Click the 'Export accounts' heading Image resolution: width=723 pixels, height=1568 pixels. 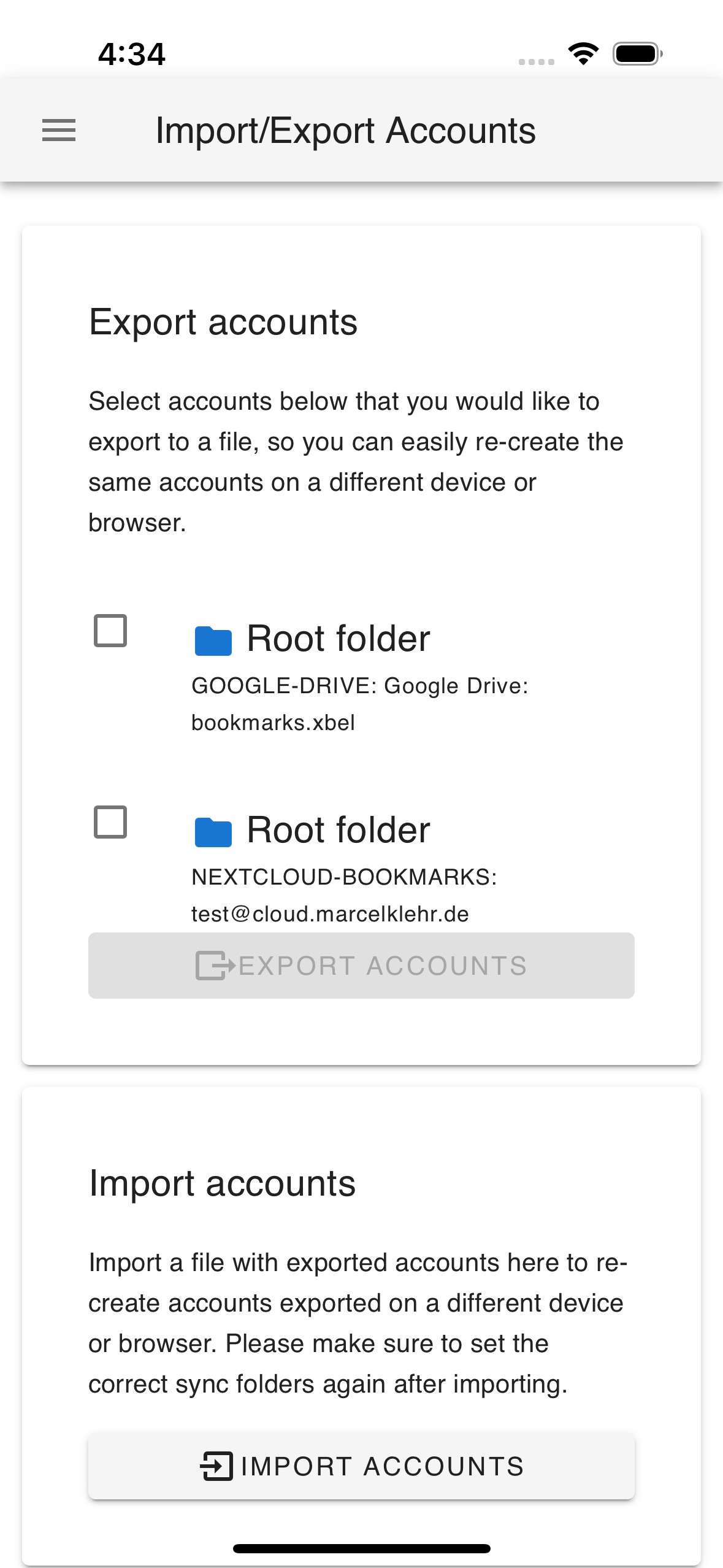coord(223,323)
